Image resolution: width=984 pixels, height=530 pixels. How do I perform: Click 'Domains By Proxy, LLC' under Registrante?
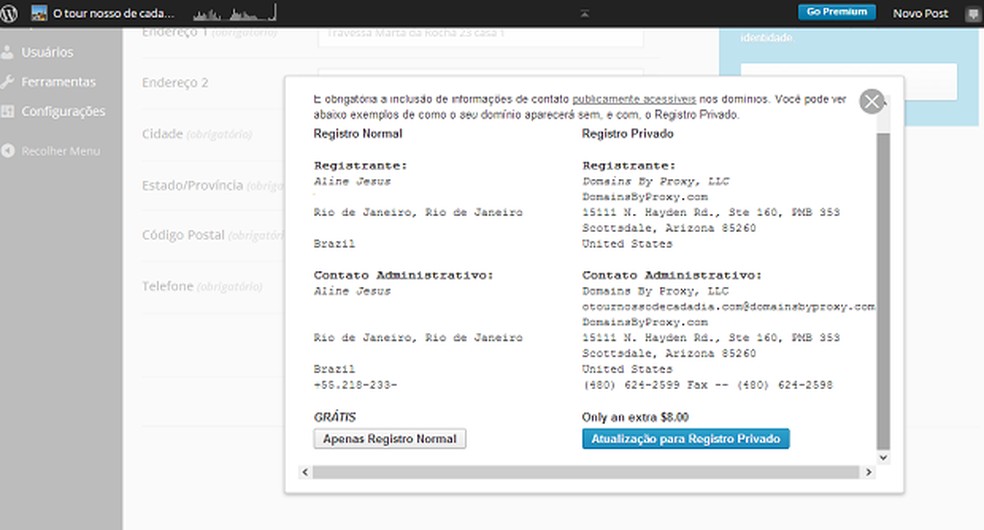[655, 181]
